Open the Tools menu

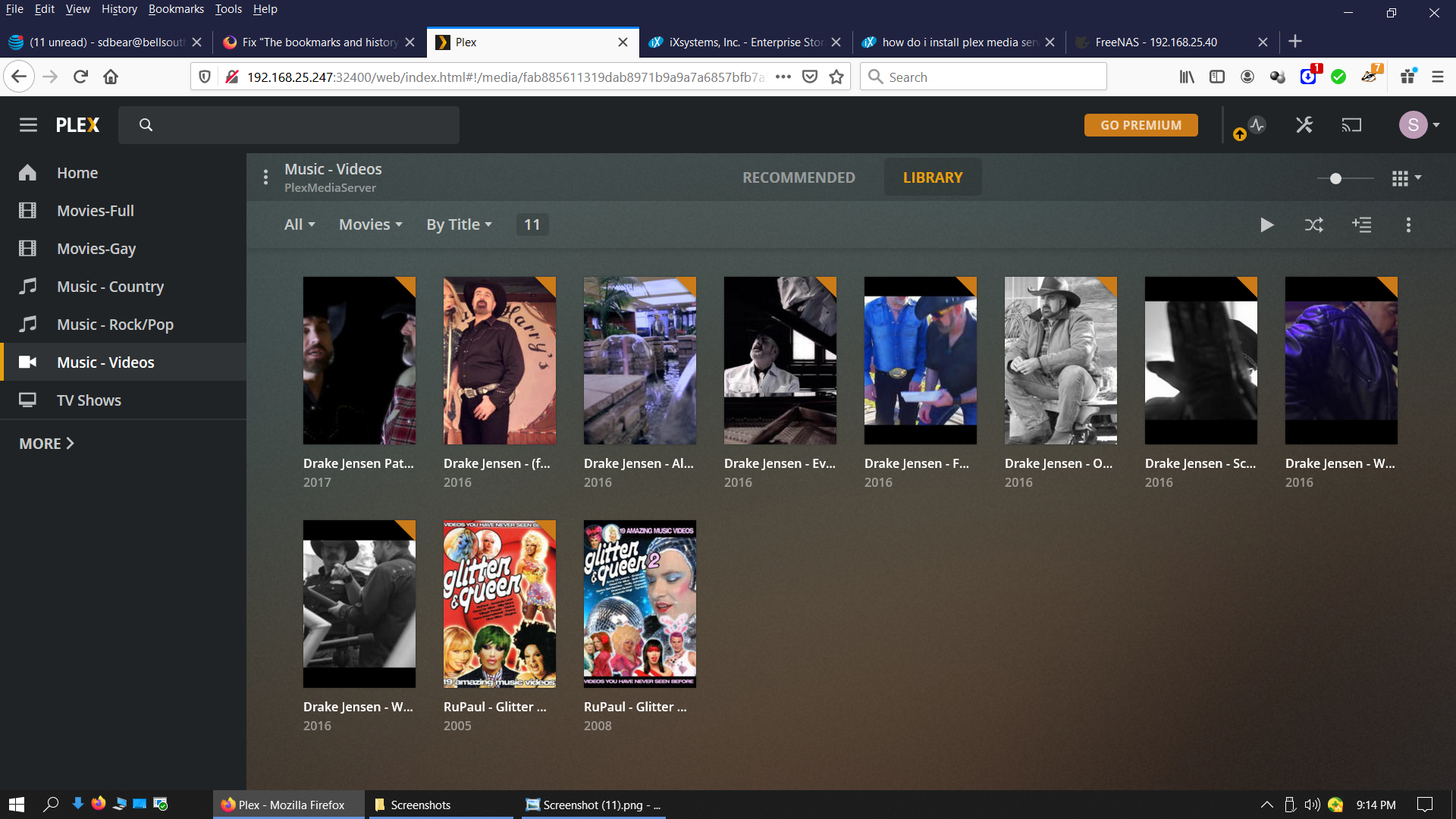click(228, 9)
